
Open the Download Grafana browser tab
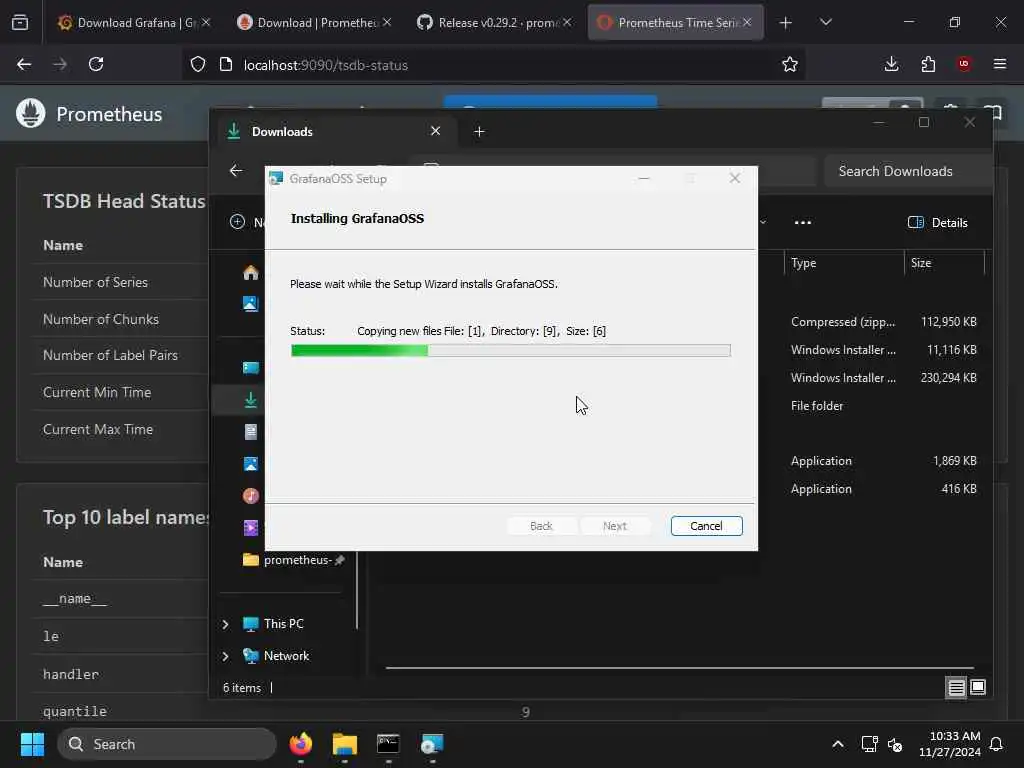pyautogui.click(x=135, y=22)
